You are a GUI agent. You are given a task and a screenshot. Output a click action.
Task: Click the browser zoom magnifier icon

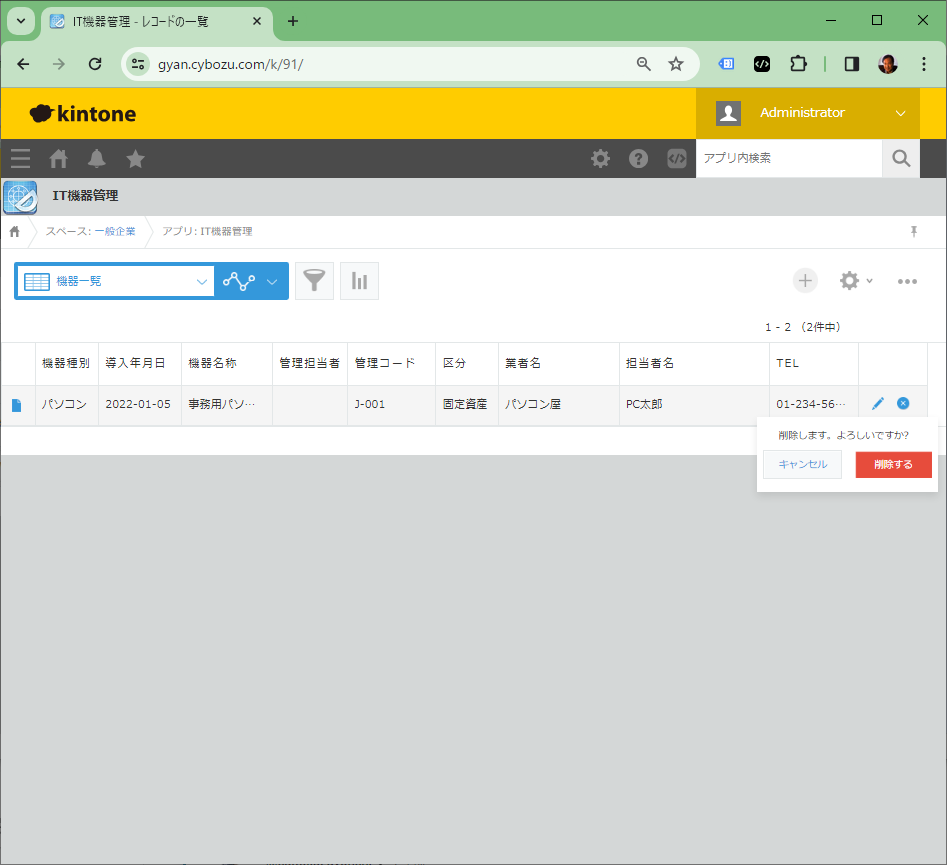644,64
